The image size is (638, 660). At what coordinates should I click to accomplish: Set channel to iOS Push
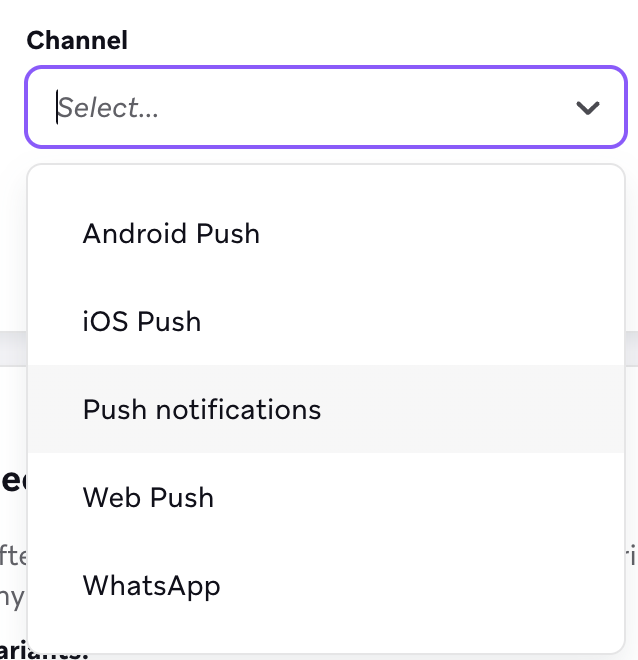coord(142,322)
